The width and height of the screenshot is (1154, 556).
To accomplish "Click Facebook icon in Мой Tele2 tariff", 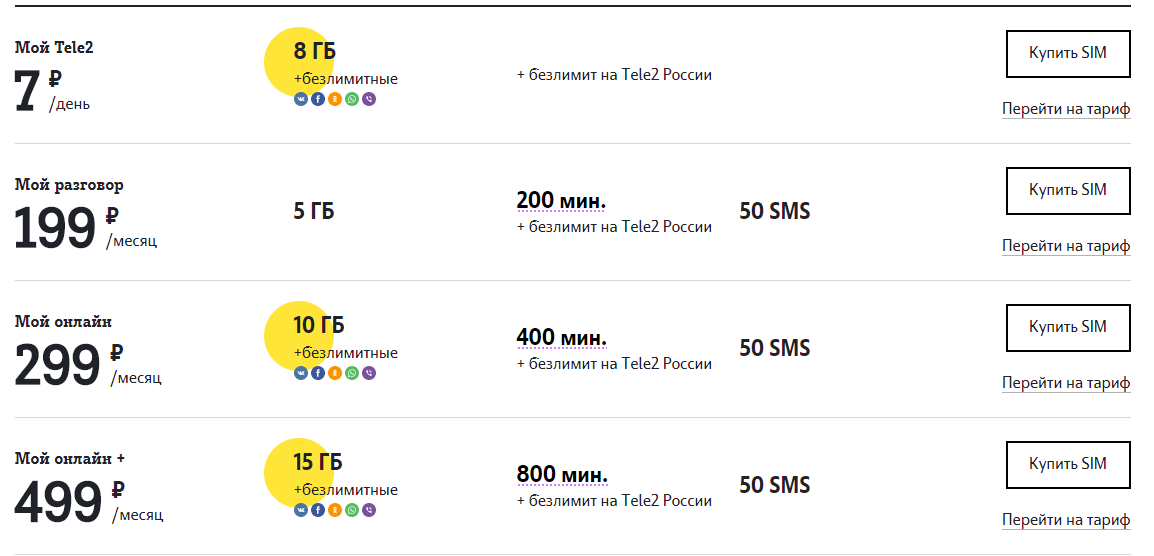I will pyautogui.click(x=318, y=99).
